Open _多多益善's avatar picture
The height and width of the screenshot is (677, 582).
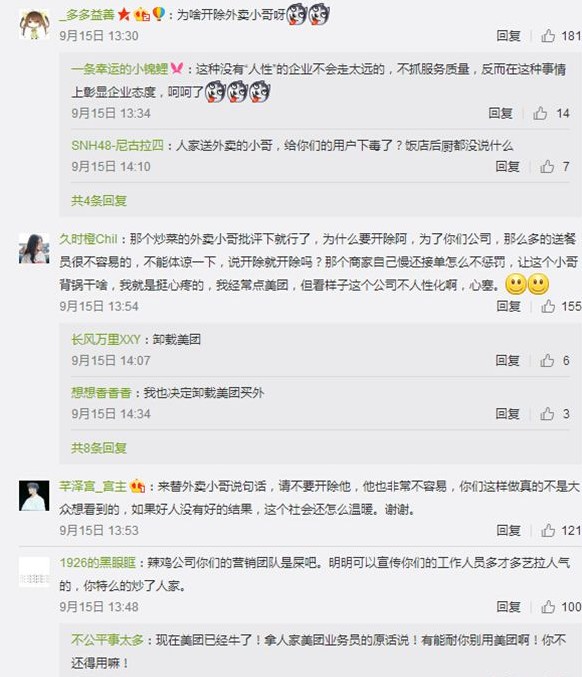coord(34,25)
